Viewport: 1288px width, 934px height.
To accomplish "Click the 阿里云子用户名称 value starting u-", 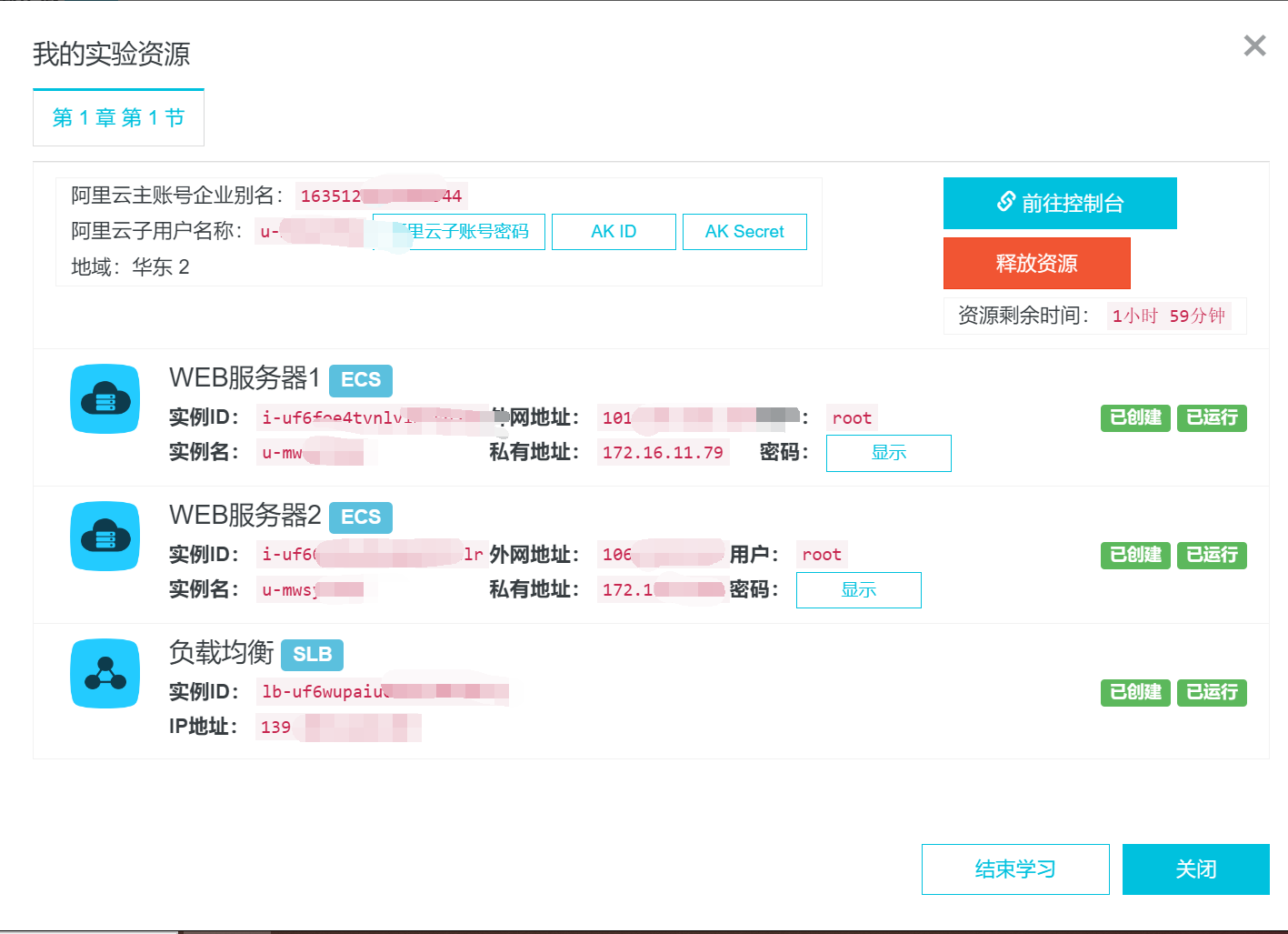I will pyautogui.click(x=312, y=232).
